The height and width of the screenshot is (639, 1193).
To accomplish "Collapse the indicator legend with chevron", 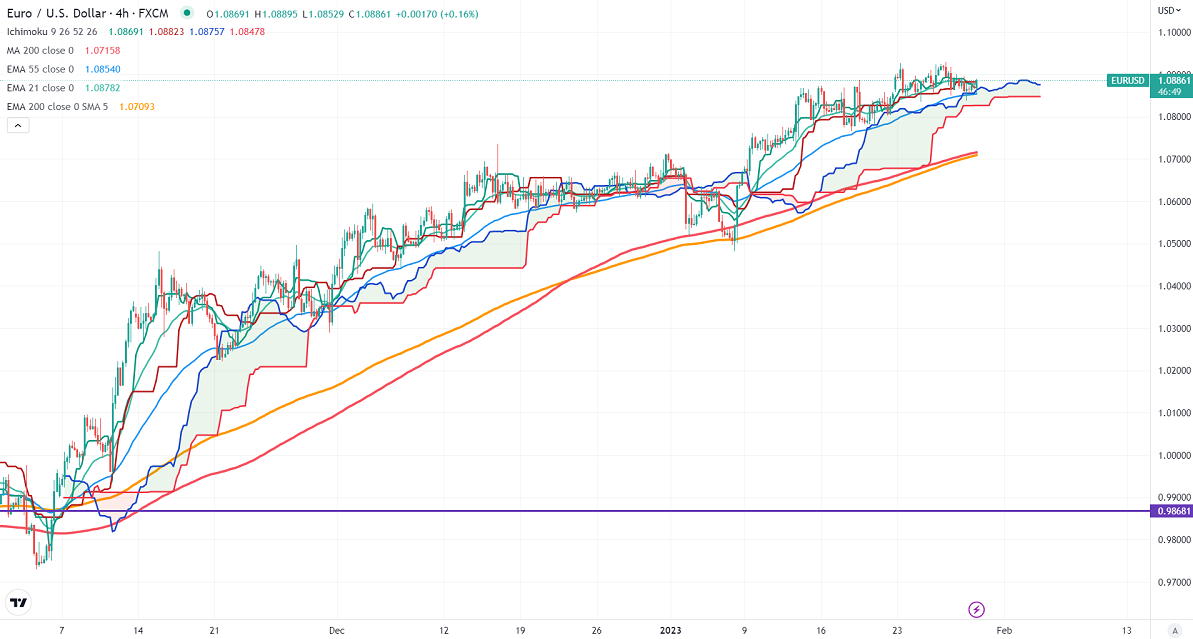I will pyautogui.click(x=18, y=125).
